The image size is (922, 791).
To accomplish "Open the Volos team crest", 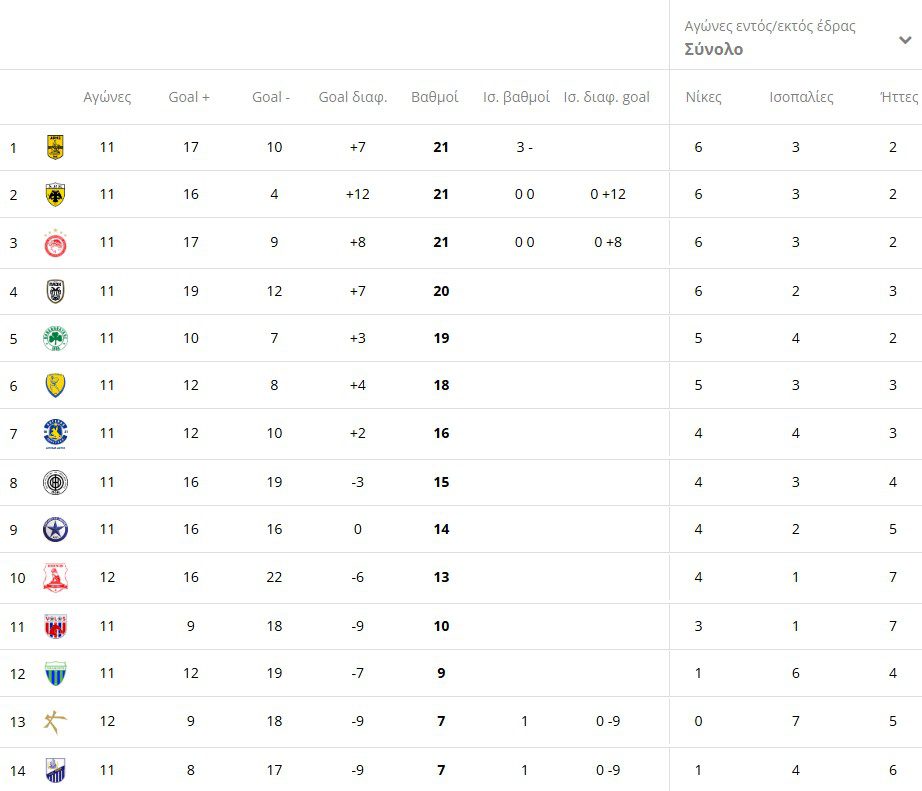I will 55,626.
